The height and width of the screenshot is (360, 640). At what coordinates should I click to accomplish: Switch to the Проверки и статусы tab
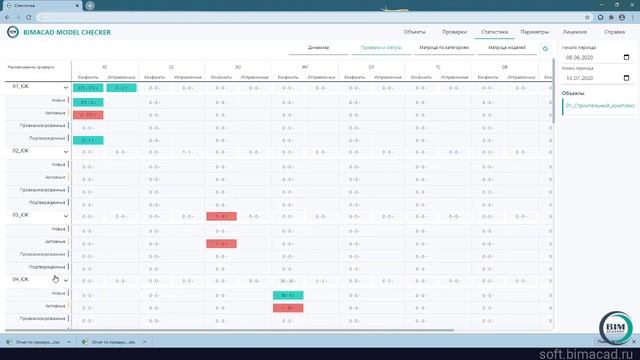pos(381,48)
